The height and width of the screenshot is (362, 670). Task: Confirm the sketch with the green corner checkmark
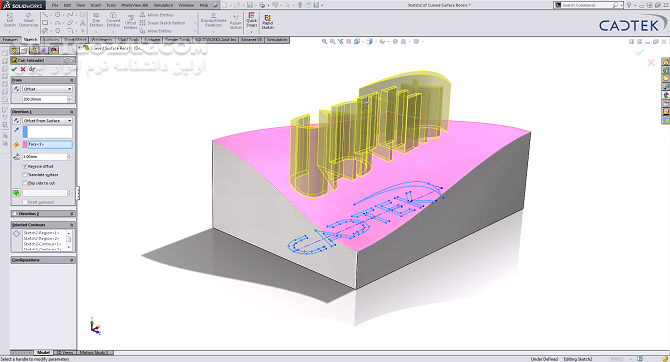(640, 52)
